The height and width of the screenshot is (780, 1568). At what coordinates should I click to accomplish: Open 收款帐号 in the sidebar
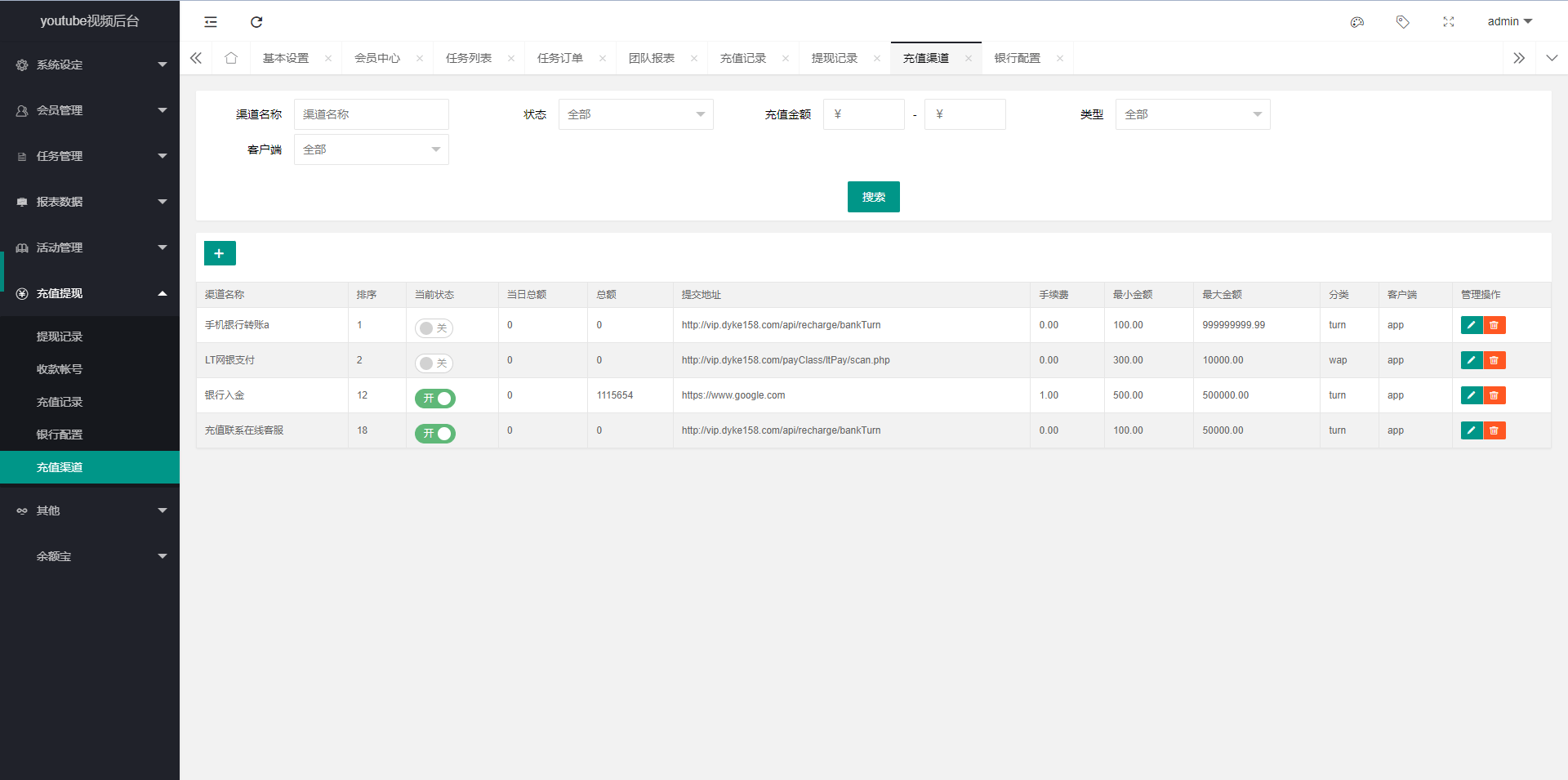tap(60, 369)
